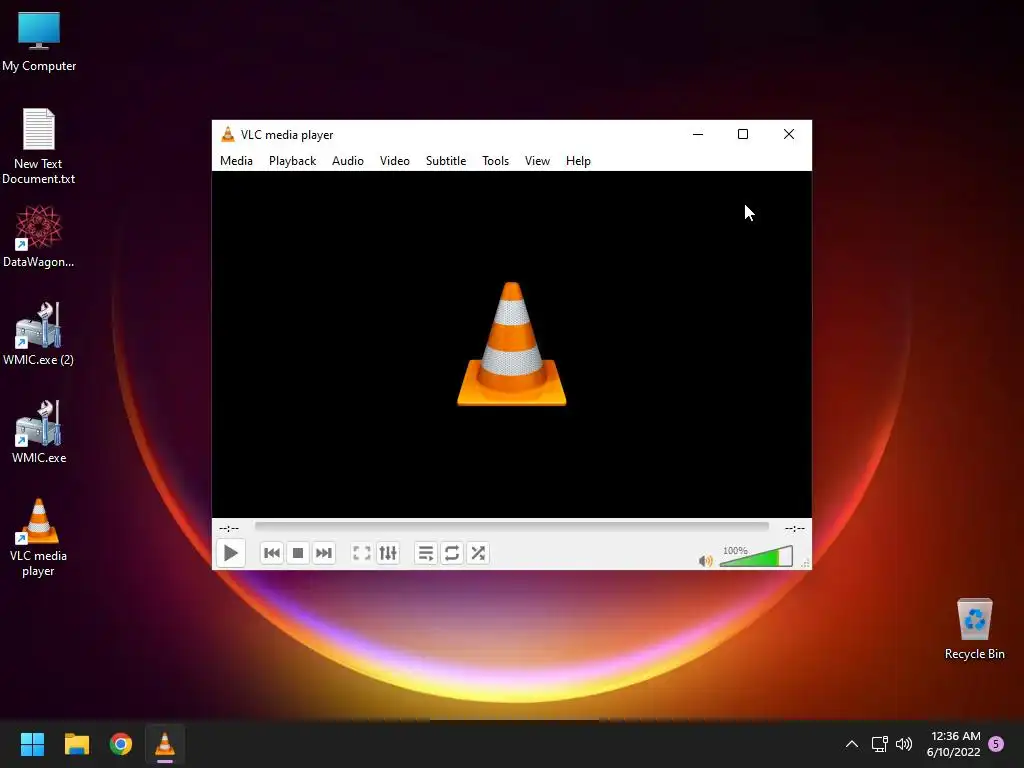Open Google Chrome from taskbar

(x=121, y=744)
